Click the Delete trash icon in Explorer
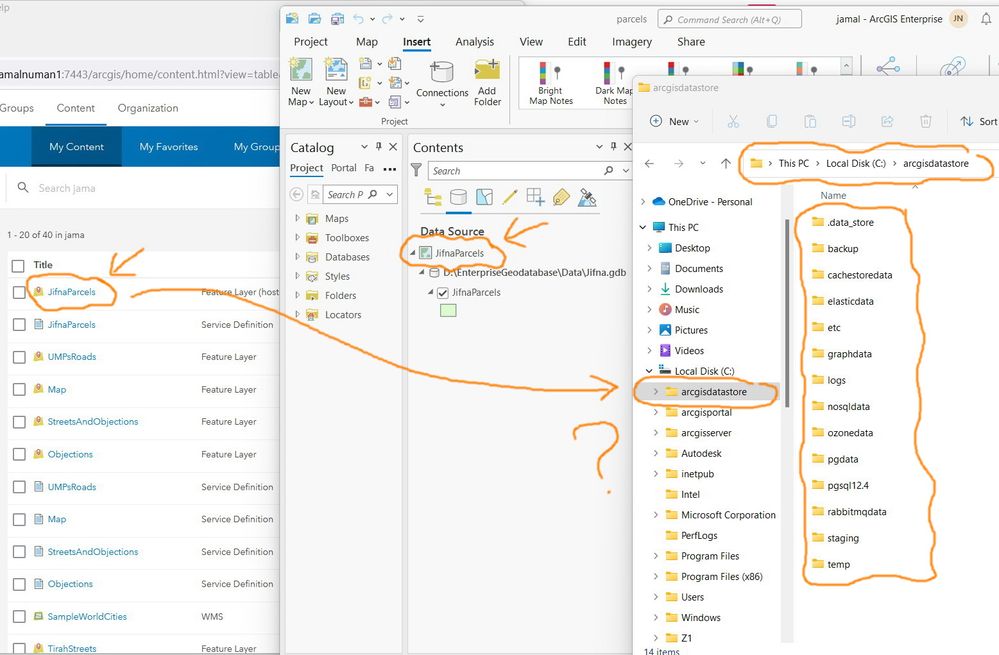Viewport: 999px width, 655px height. [926, 121]
